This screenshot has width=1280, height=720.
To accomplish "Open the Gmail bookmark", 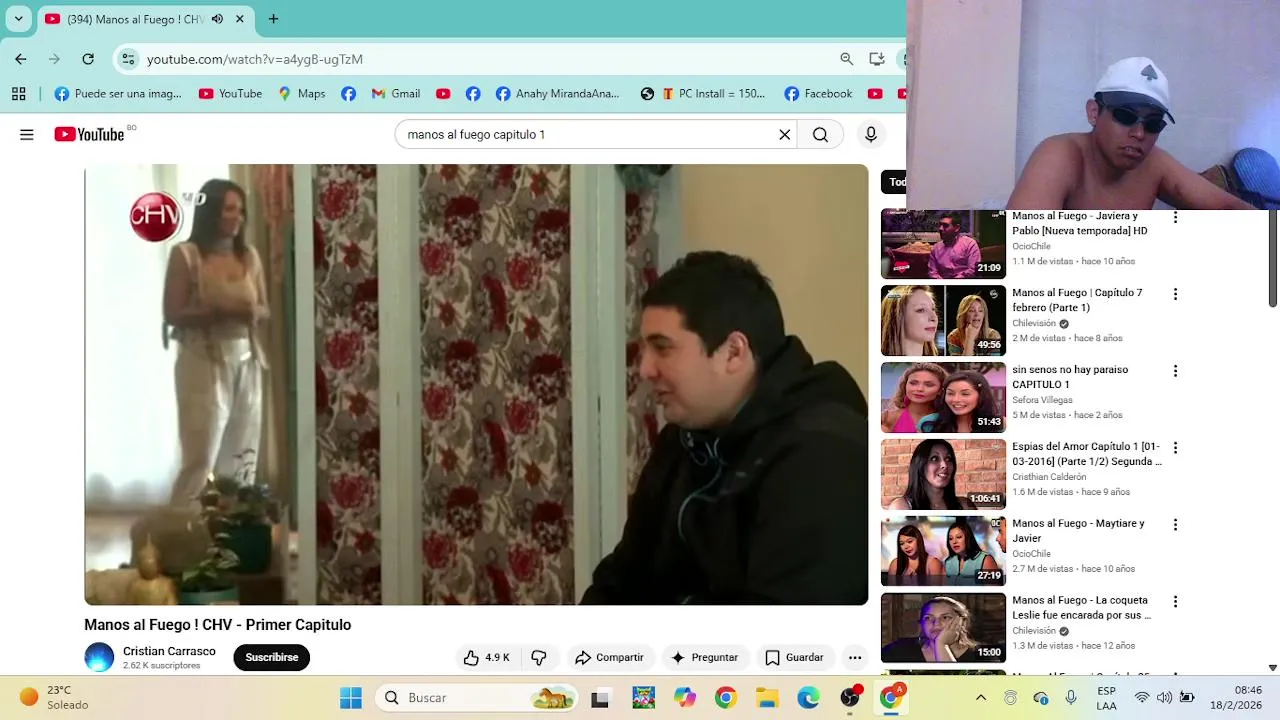I will 395,94.
